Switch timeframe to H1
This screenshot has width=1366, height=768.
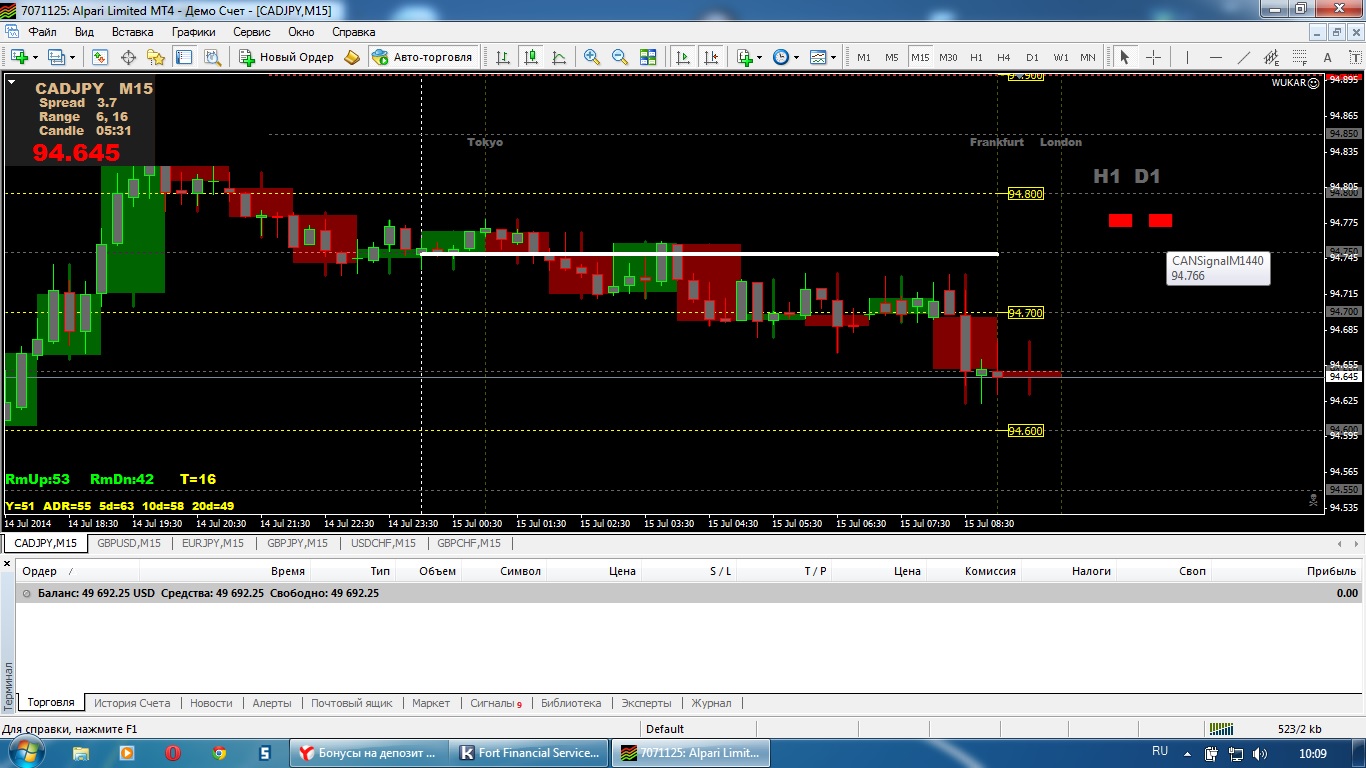(x=976, y=57)
